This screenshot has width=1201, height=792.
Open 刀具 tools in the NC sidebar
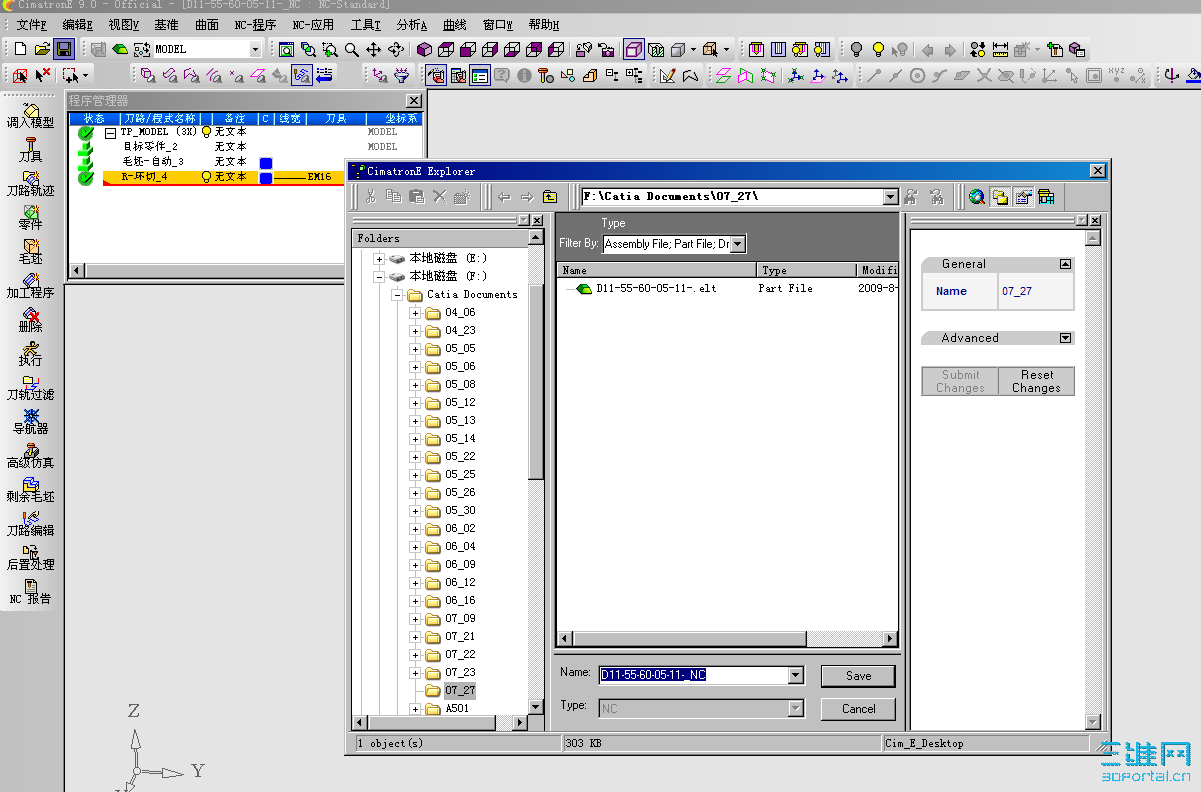click(30, 149)
